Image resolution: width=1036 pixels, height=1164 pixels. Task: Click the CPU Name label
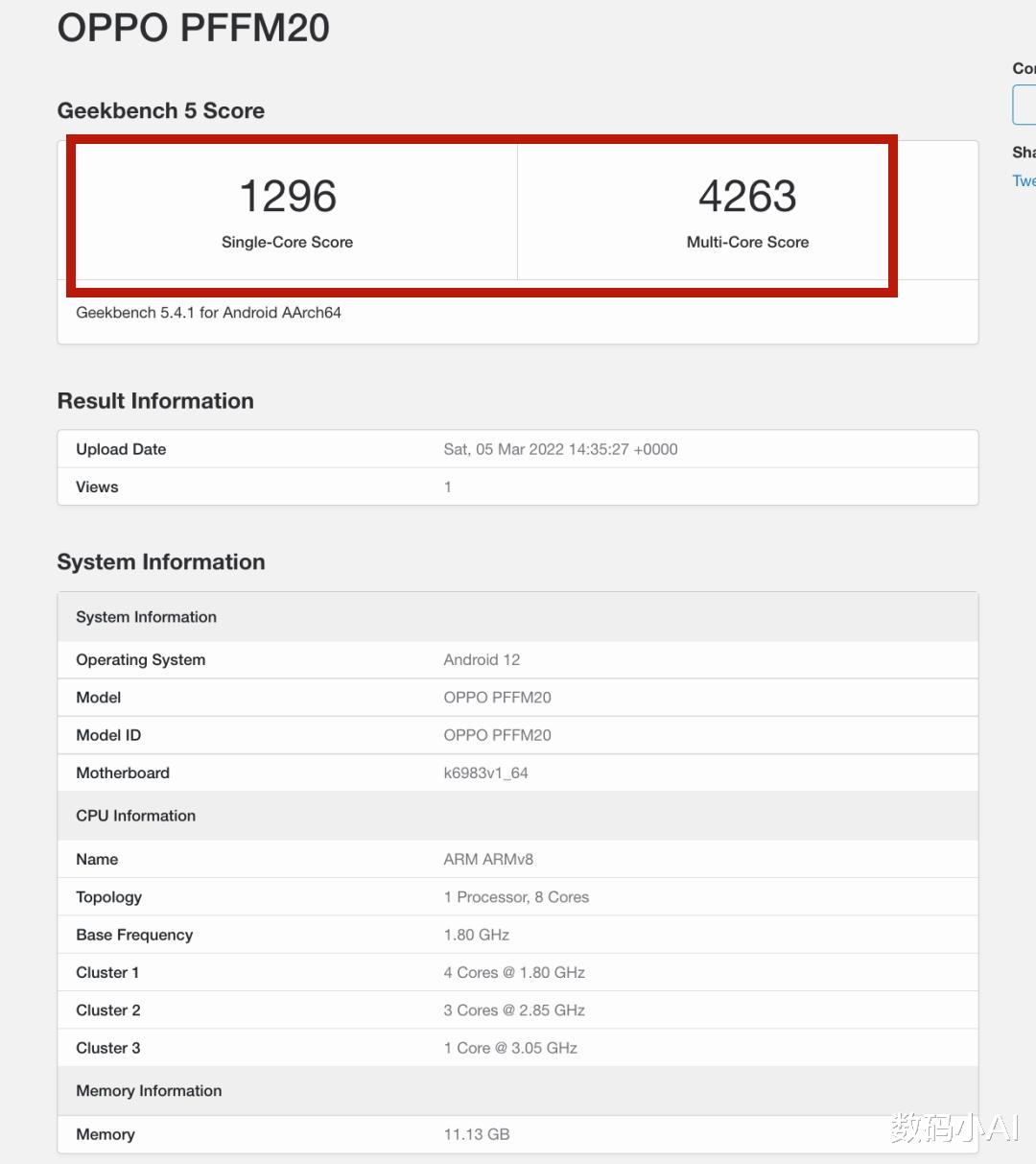(97, 860)
